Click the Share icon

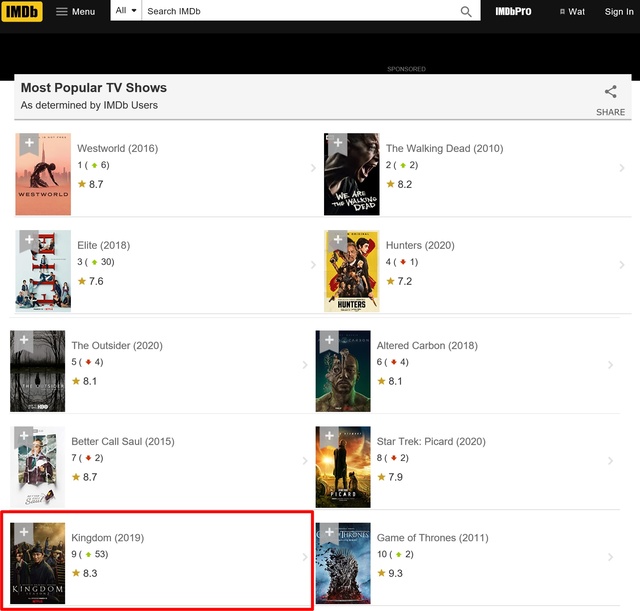610,91
